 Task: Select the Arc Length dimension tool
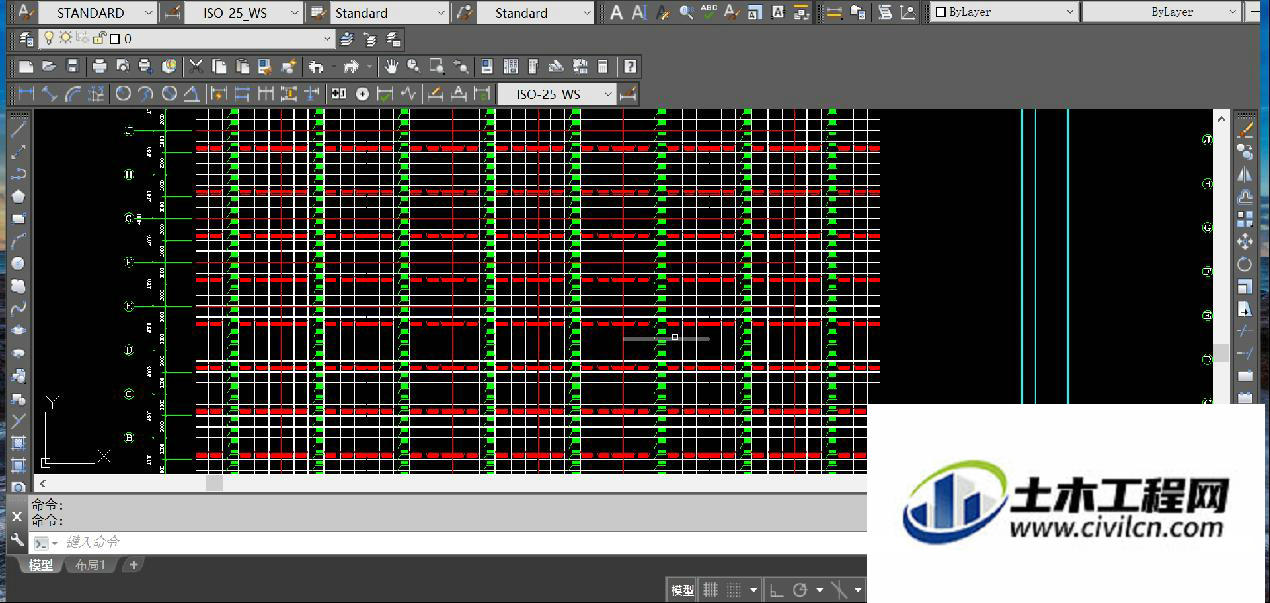(72, 94)
